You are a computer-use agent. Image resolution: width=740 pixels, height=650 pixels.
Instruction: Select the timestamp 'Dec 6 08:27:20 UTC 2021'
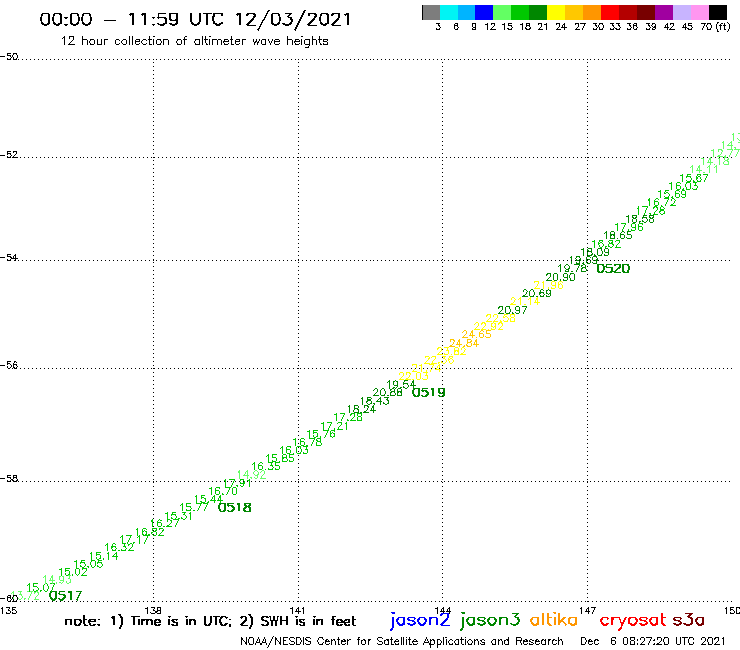tap(653, 641)
